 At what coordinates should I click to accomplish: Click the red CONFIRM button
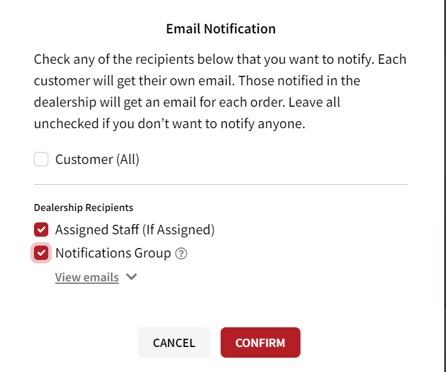coord(260,343)
